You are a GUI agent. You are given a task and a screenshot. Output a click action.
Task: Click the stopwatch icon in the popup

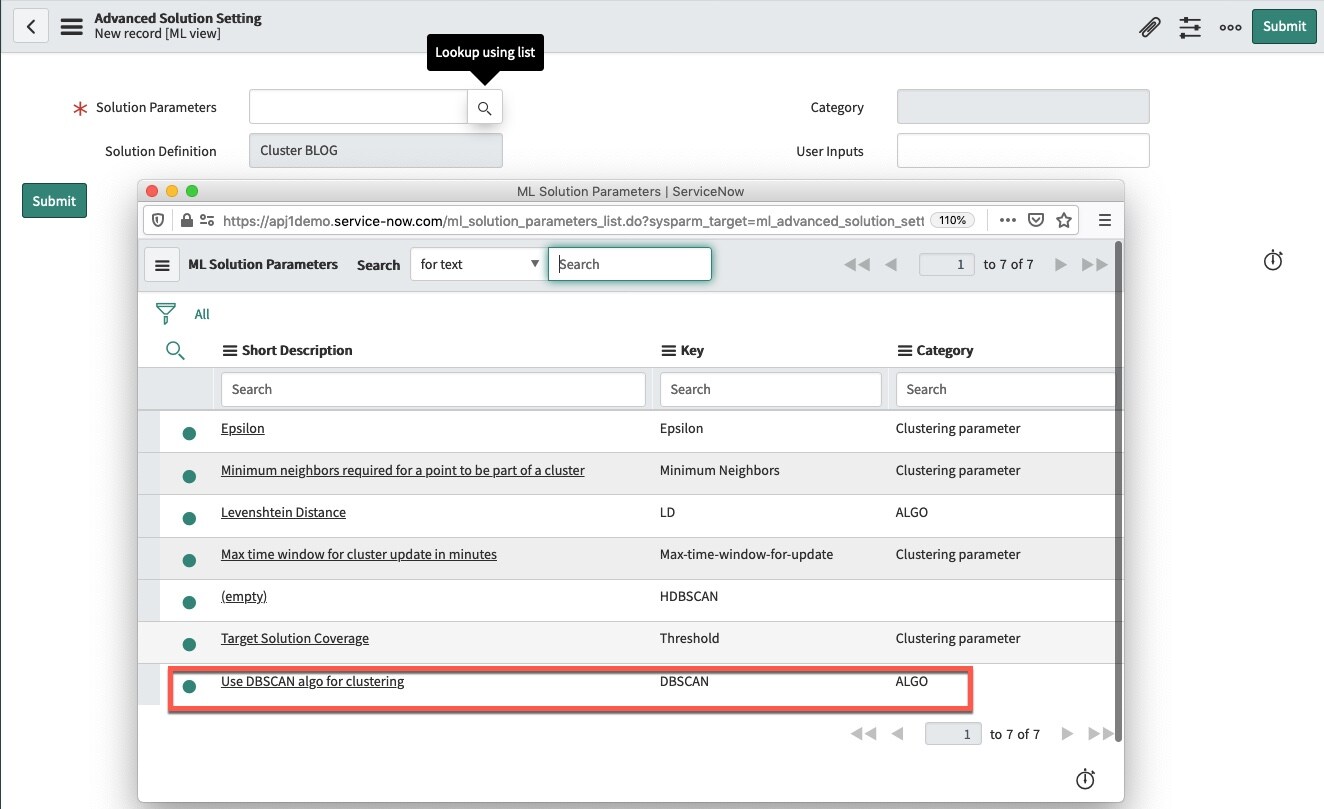click(x=1085, y=778)
